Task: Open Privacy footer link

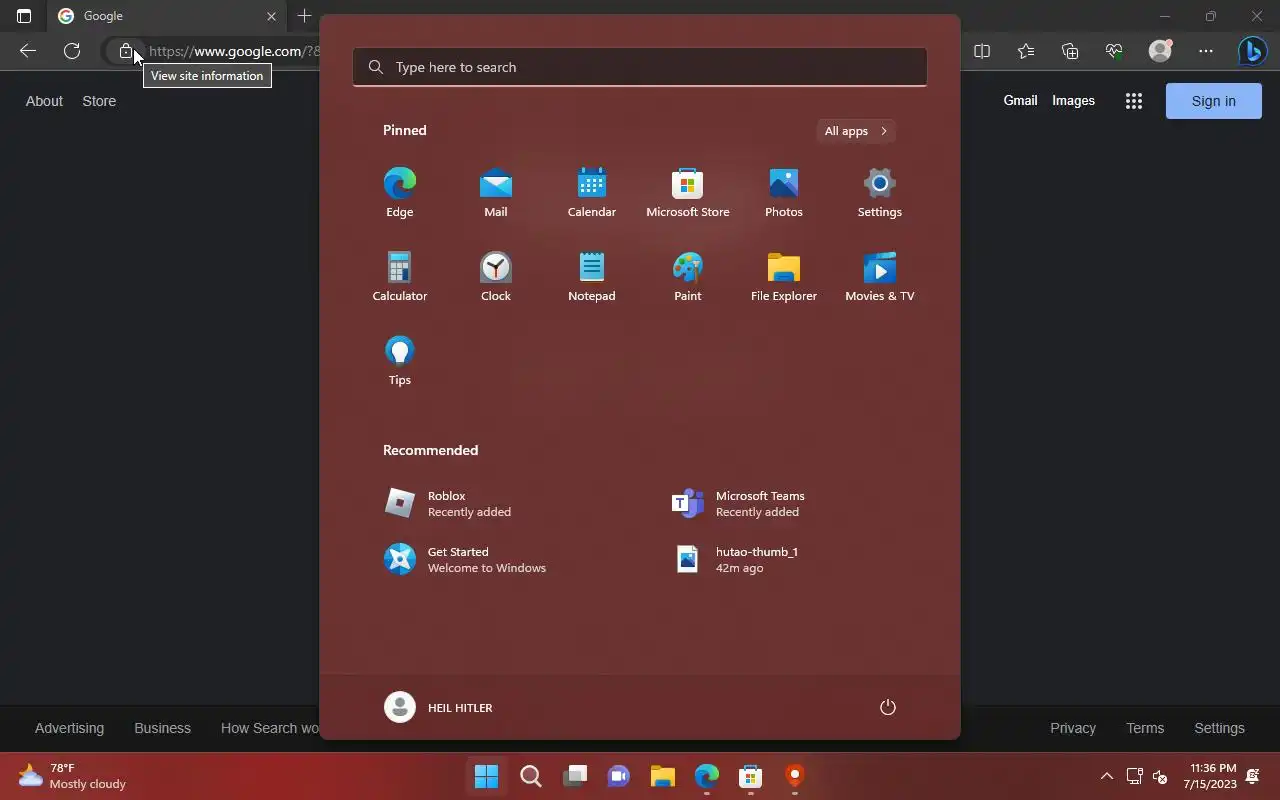Action: [1073, 728]
